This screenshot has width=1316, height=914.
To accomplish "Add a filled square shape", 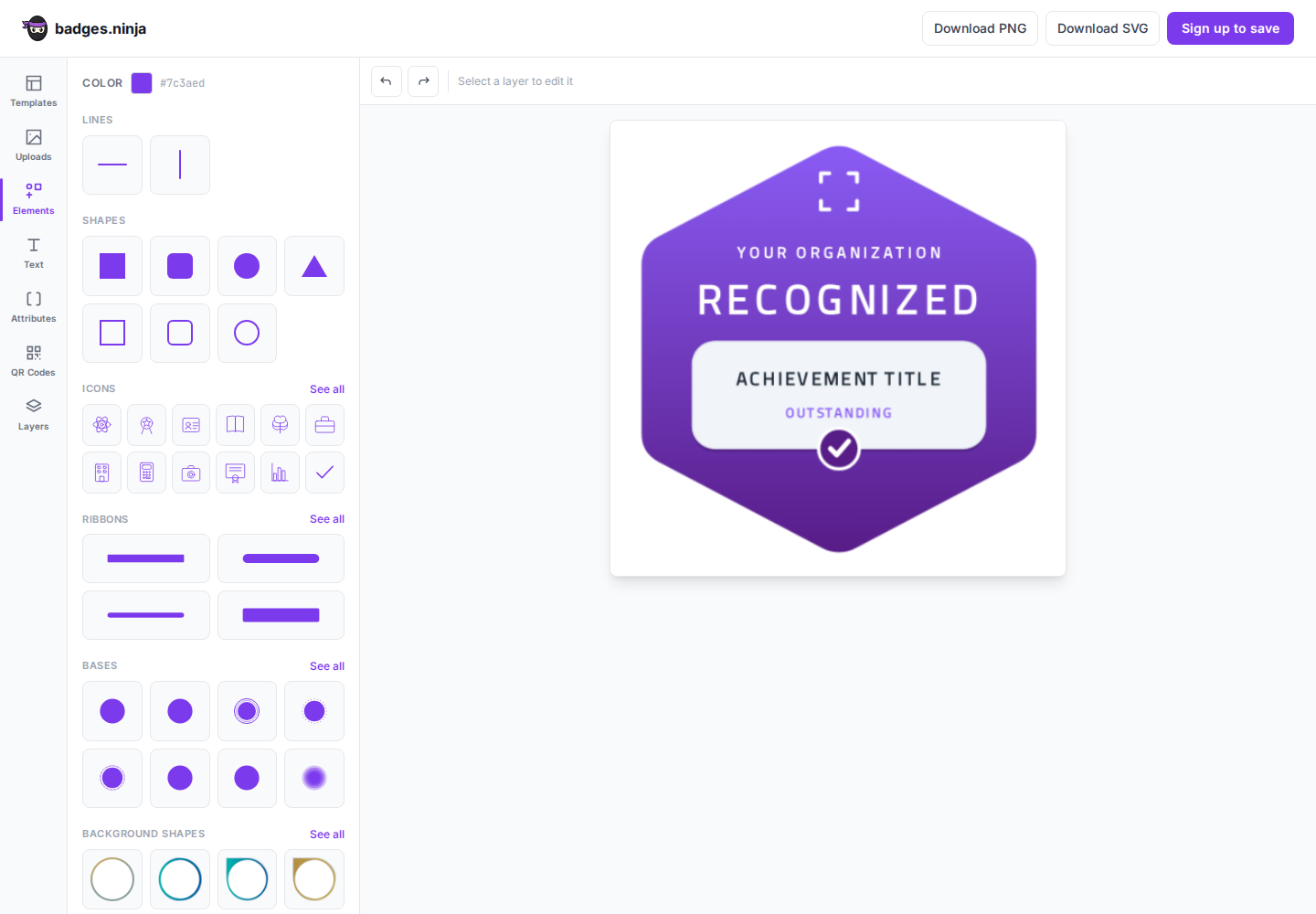I will click(x=112, y=266).
